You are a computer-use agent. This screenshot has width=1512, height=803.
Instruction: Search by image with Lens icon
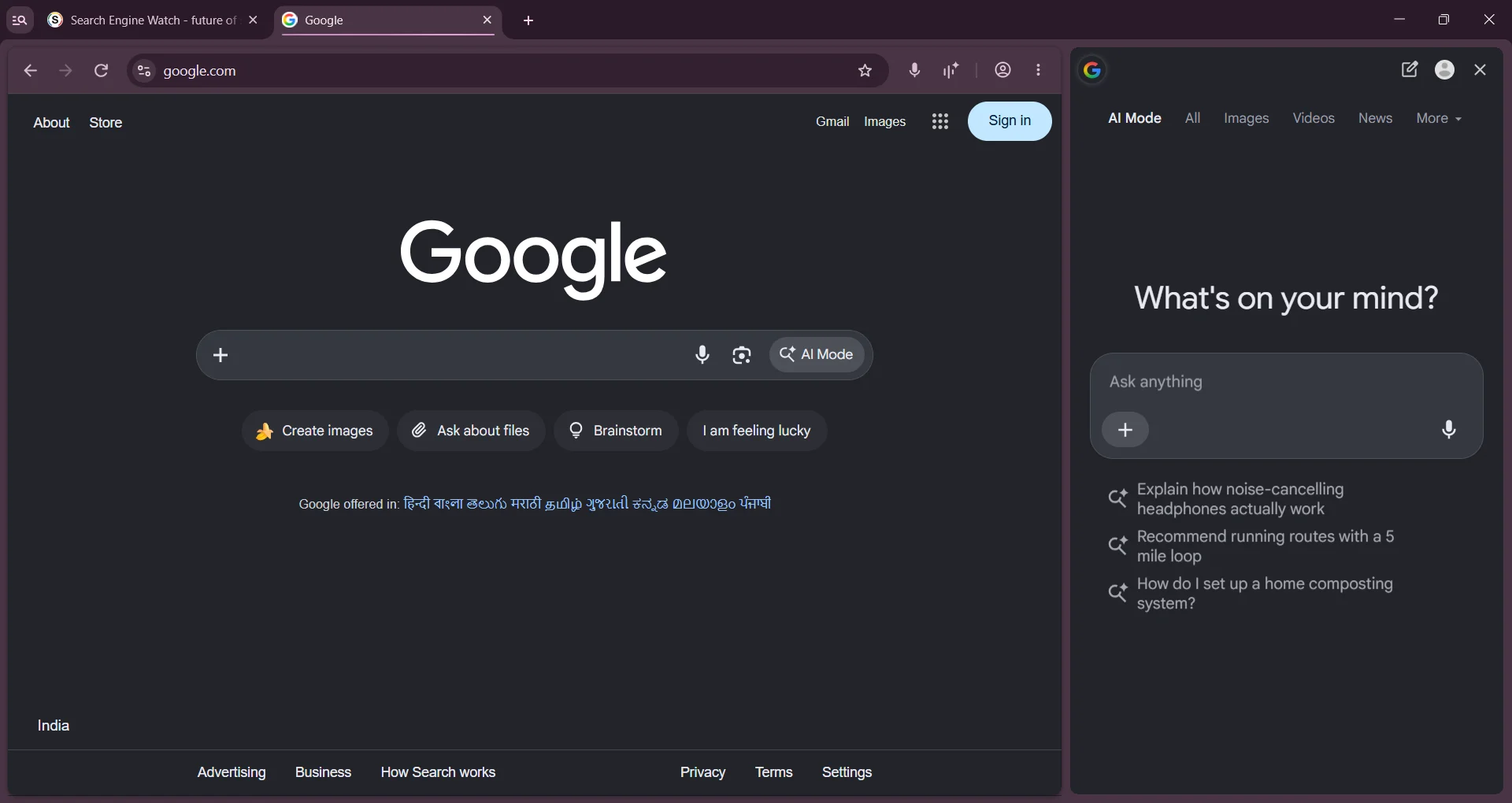(x=742, y=355)
